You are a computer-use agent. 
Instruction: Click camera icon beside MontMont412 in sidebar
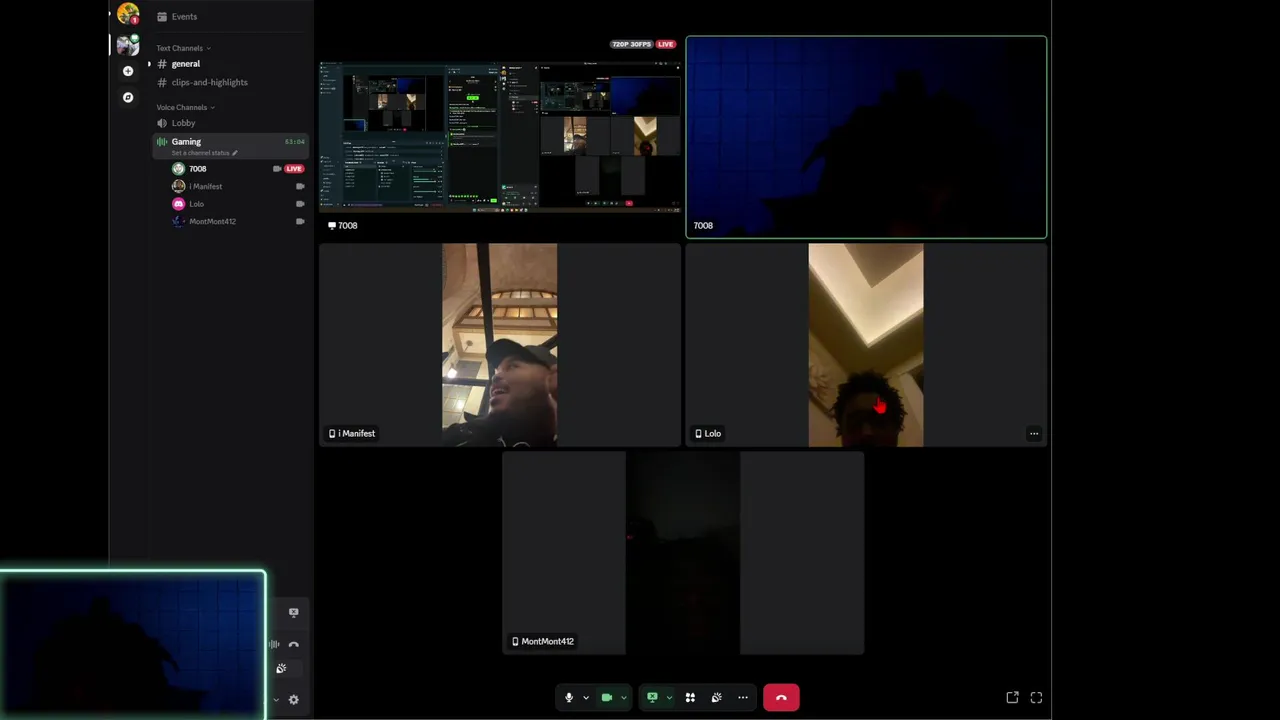click(x=300, y=221)
